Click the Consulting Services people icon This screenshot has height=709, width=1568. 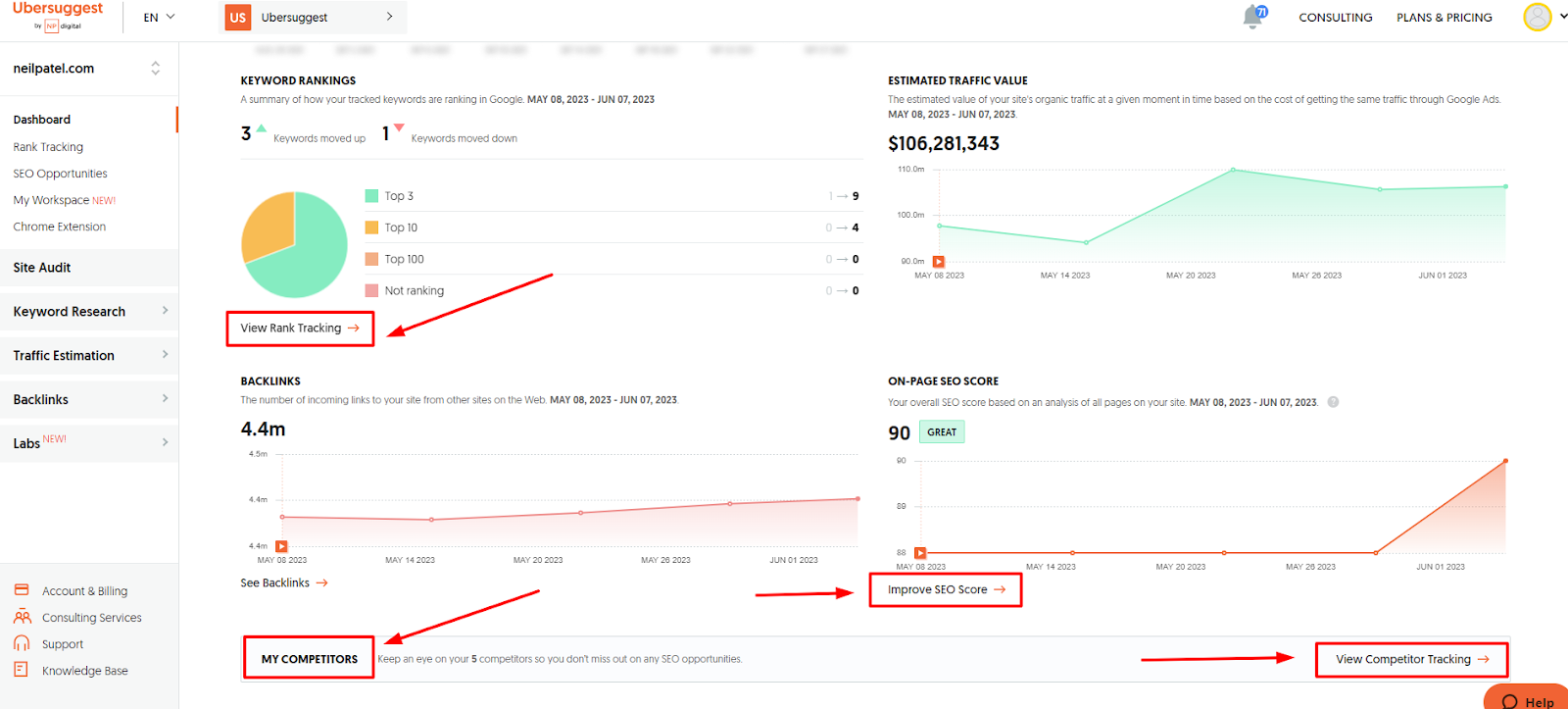click(x=22, y=617)
